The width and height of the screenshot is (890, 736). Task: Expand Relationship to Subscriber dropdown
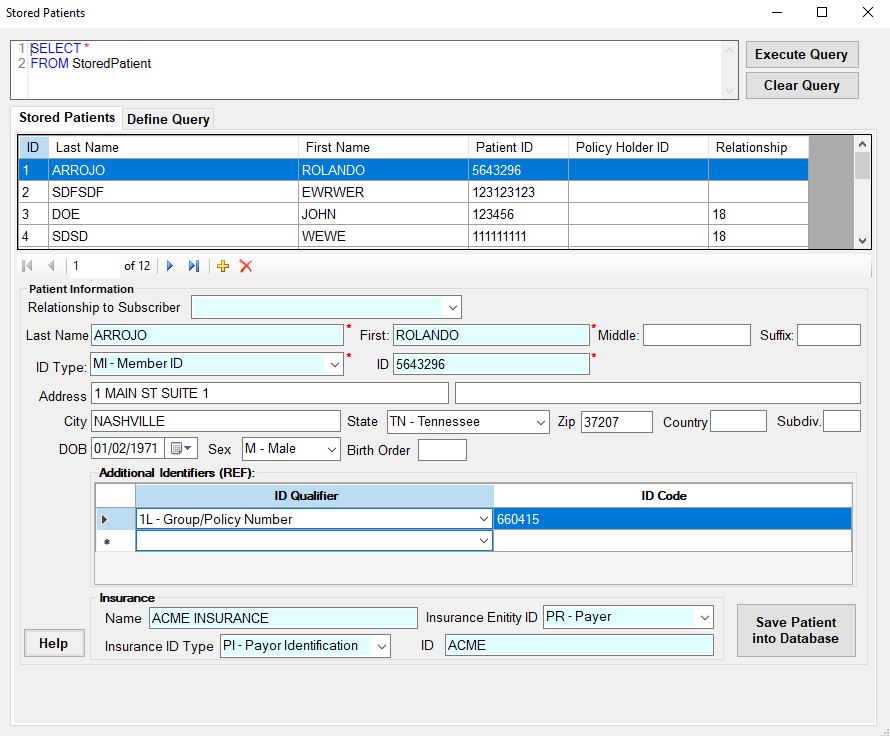(452, 308)
